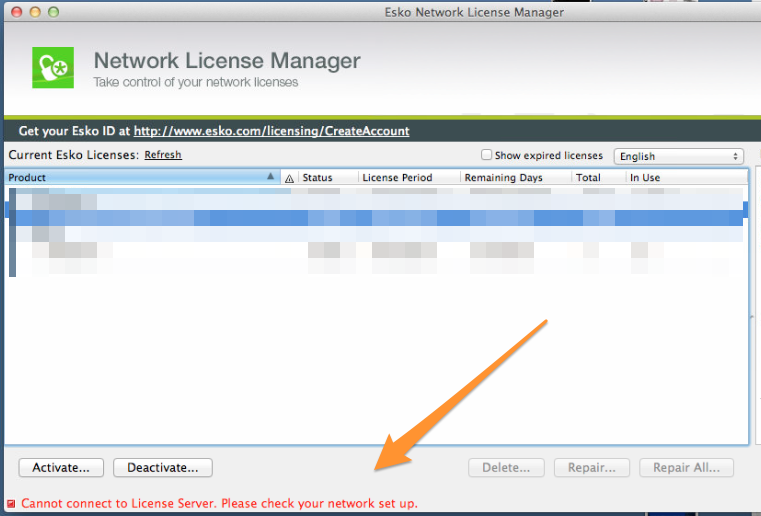Click the Refresh link beside Current Esko Licenses
Screen dimensions: 761x516
click(x=163, y=155)
